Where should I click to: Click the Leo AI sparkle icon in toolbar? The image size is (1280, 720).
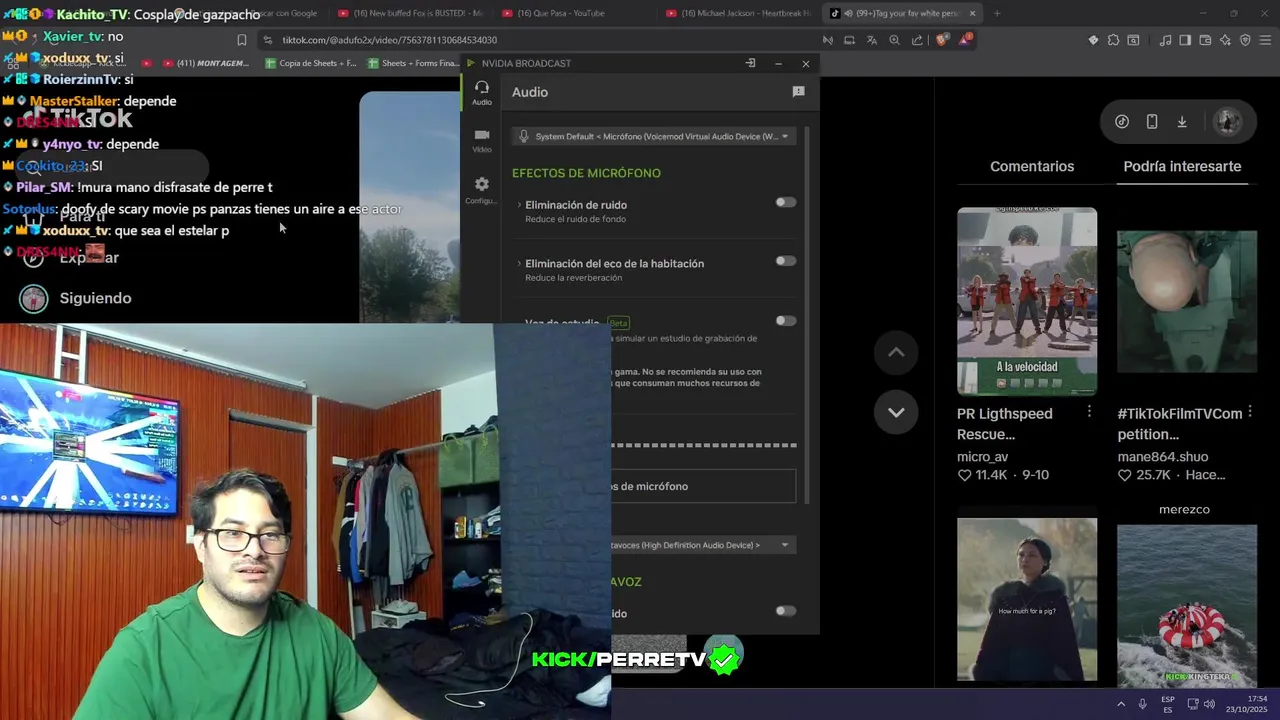(x=1225, y=40)
